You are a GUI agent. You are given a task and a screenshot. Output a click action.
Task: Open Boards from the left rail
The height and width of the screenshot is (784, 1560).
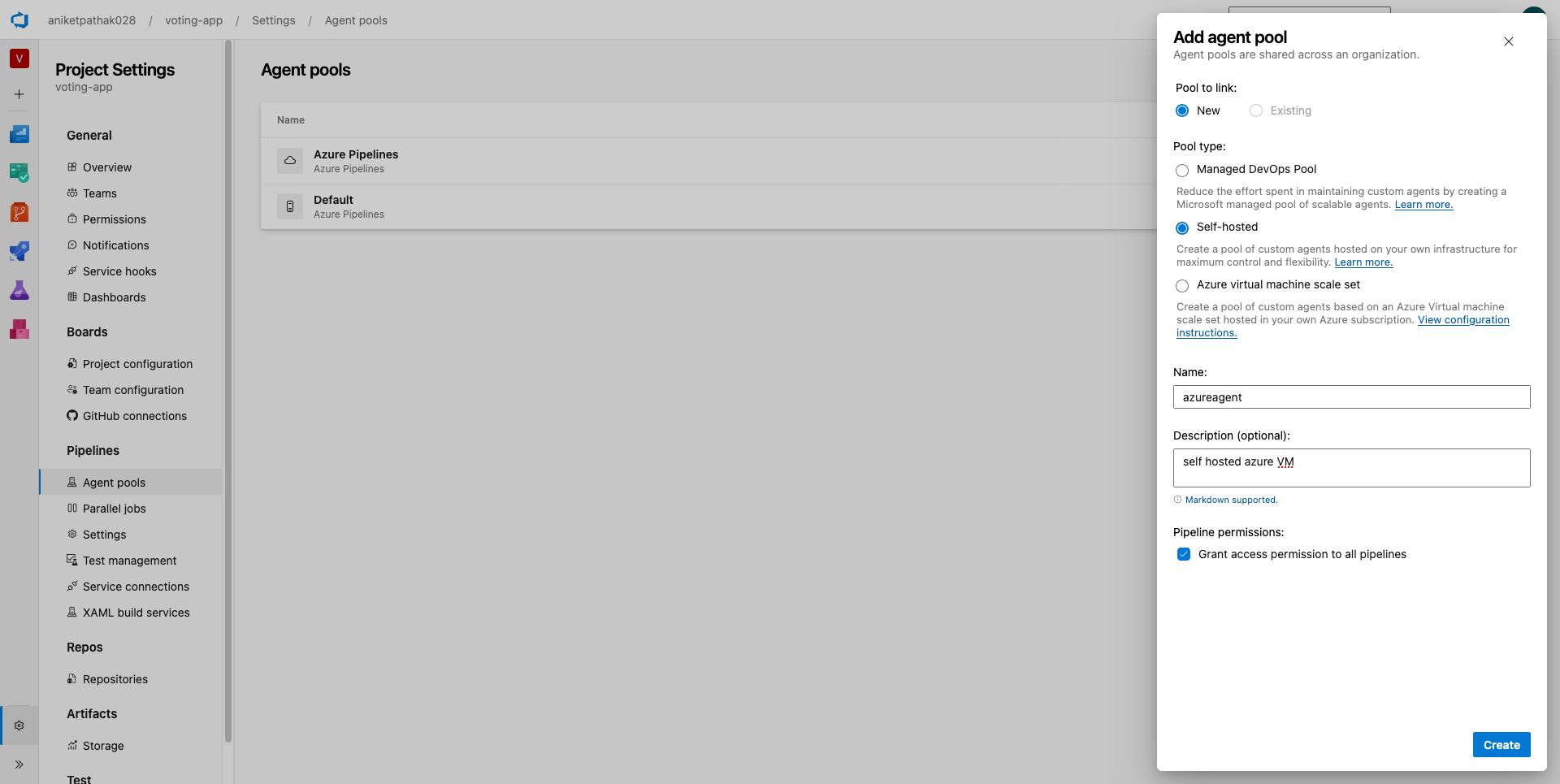[x=19, y=172]
